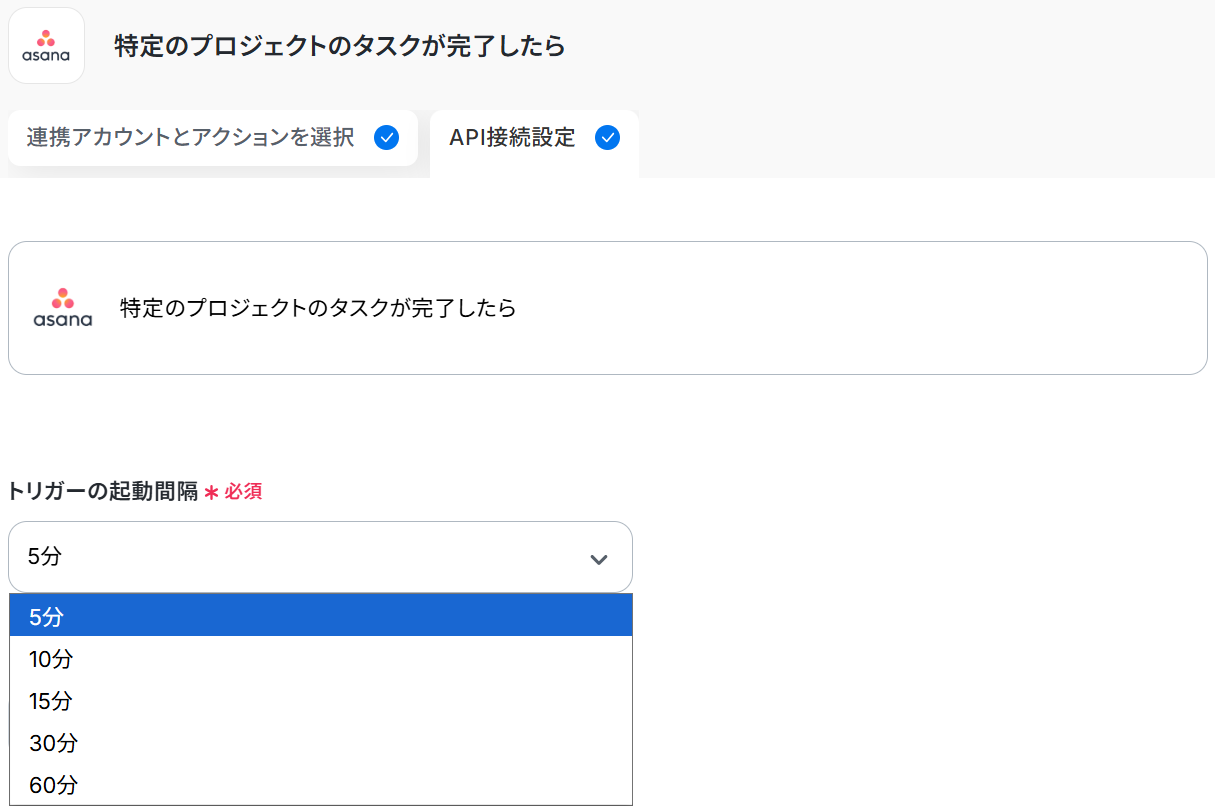Click the header title 特定のプロジェクトのタスクが完了したら
1215x808 pixels.
[x=340, y=46]
